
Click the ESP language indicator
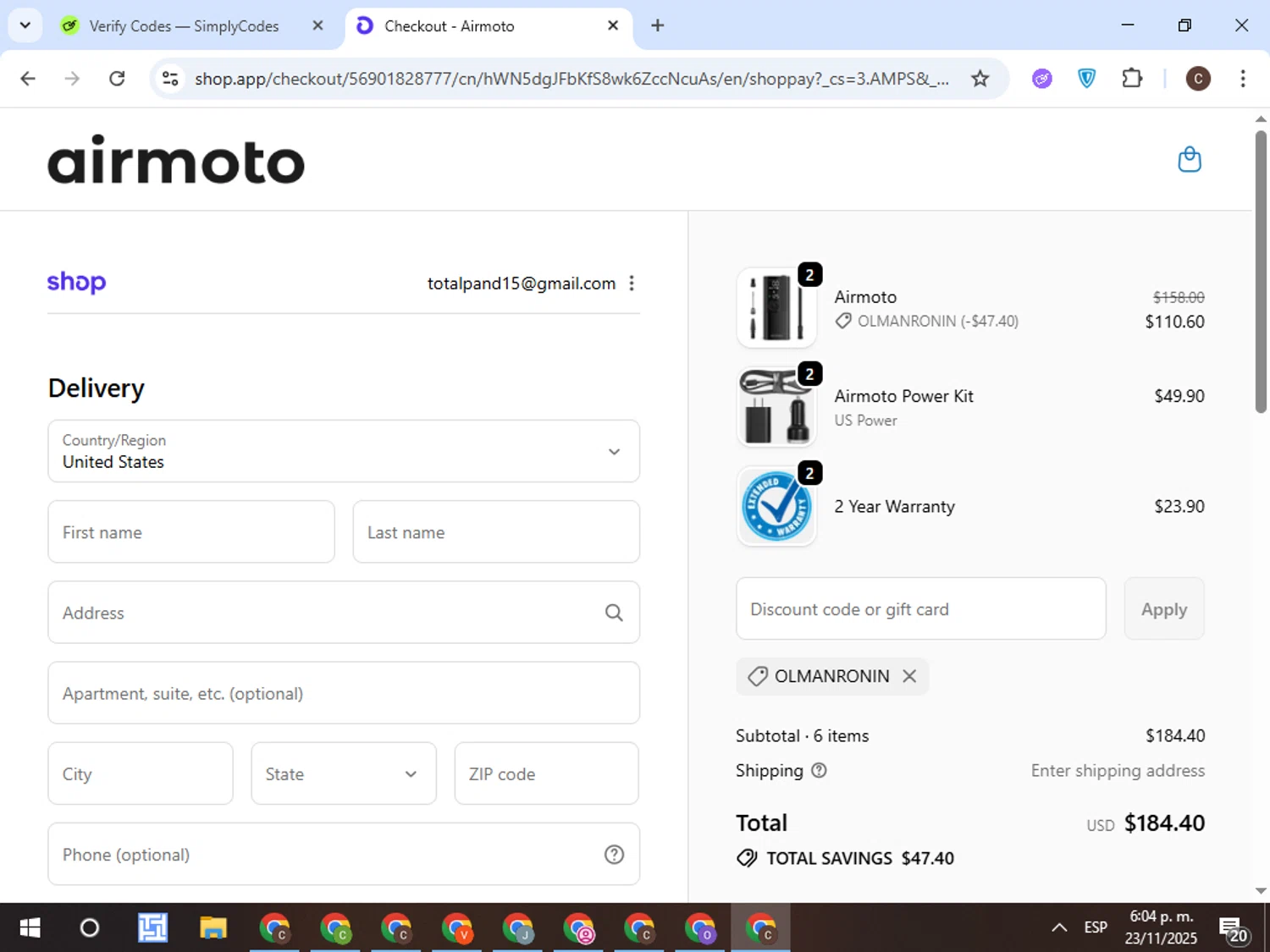point(1096,927)
